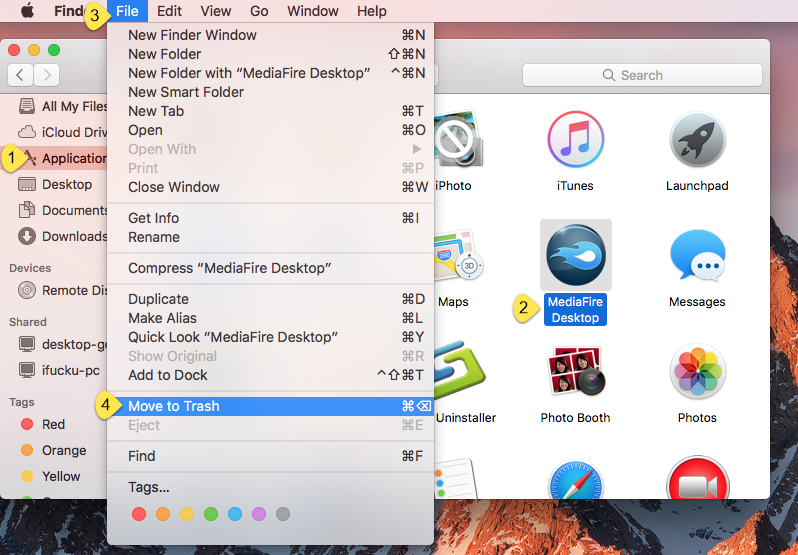Select the Photos app icon

coord(697,371)
